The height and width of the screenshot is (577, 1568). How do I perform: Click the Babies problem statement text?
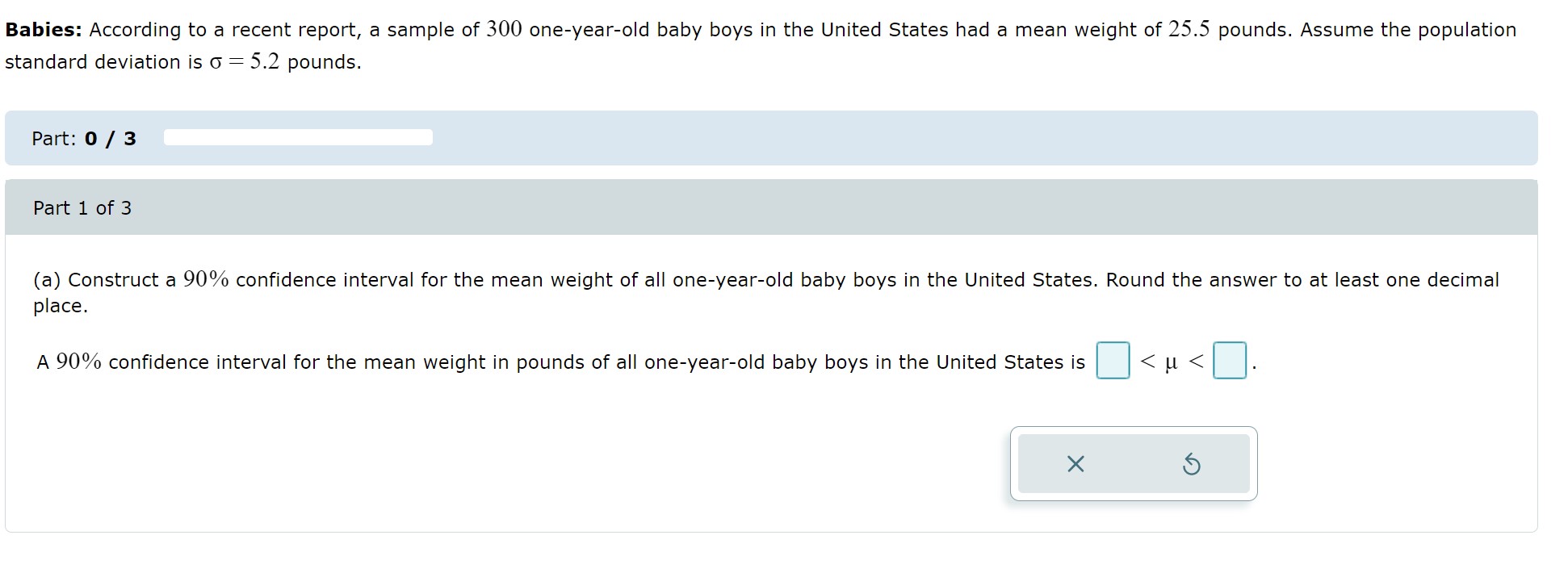coord(767,44)
